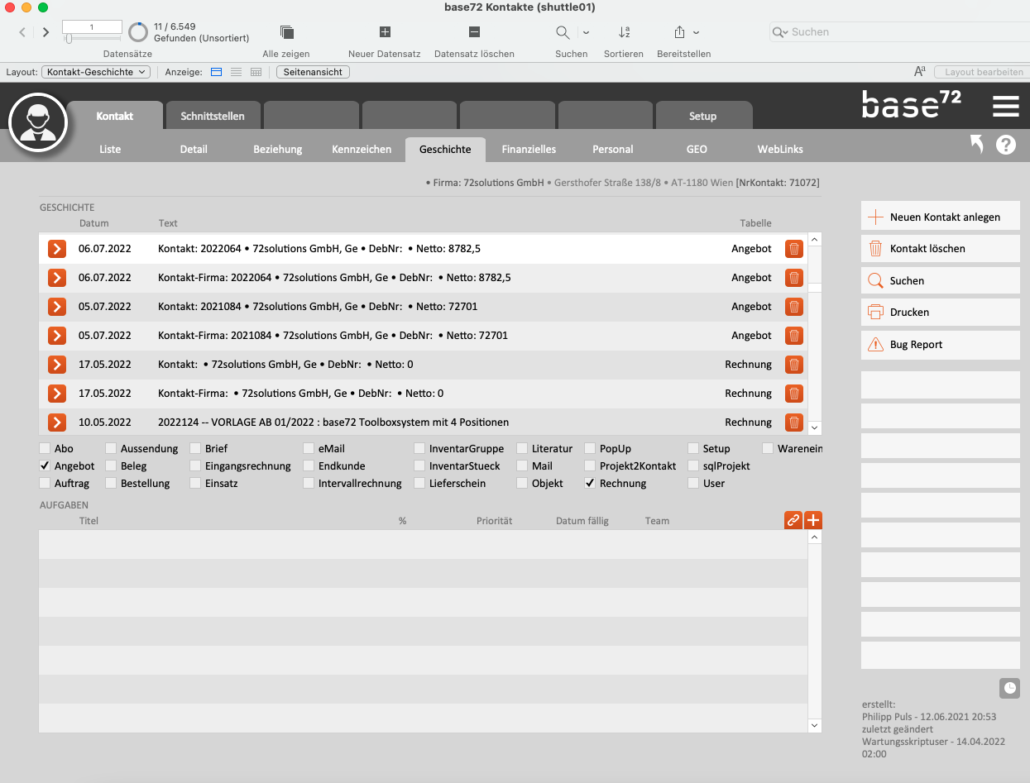The image size is (1030, 783).
Task: Click the record navigation slider
Action: 69,39
